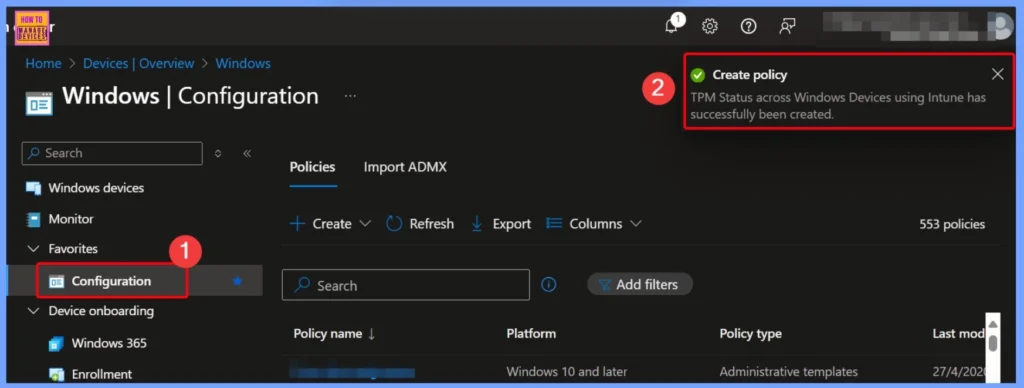This screenshot has width=1024, height=388.
Task: Click the Windows 365 sidebar icon
Action: tap(57, 344)
